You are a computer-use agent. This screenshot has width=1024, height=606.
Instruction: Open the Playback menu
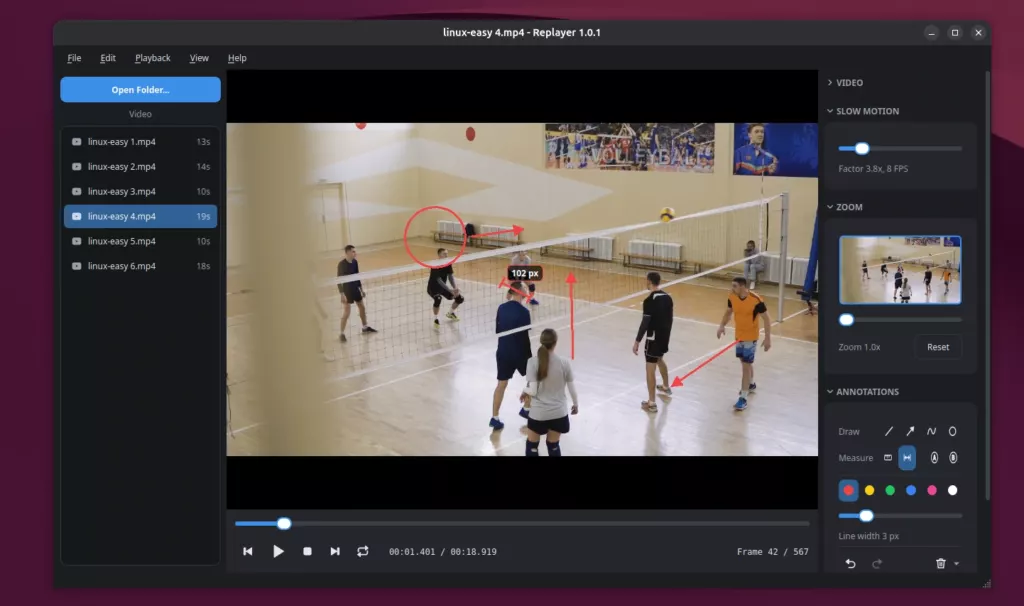pos(153,57)
